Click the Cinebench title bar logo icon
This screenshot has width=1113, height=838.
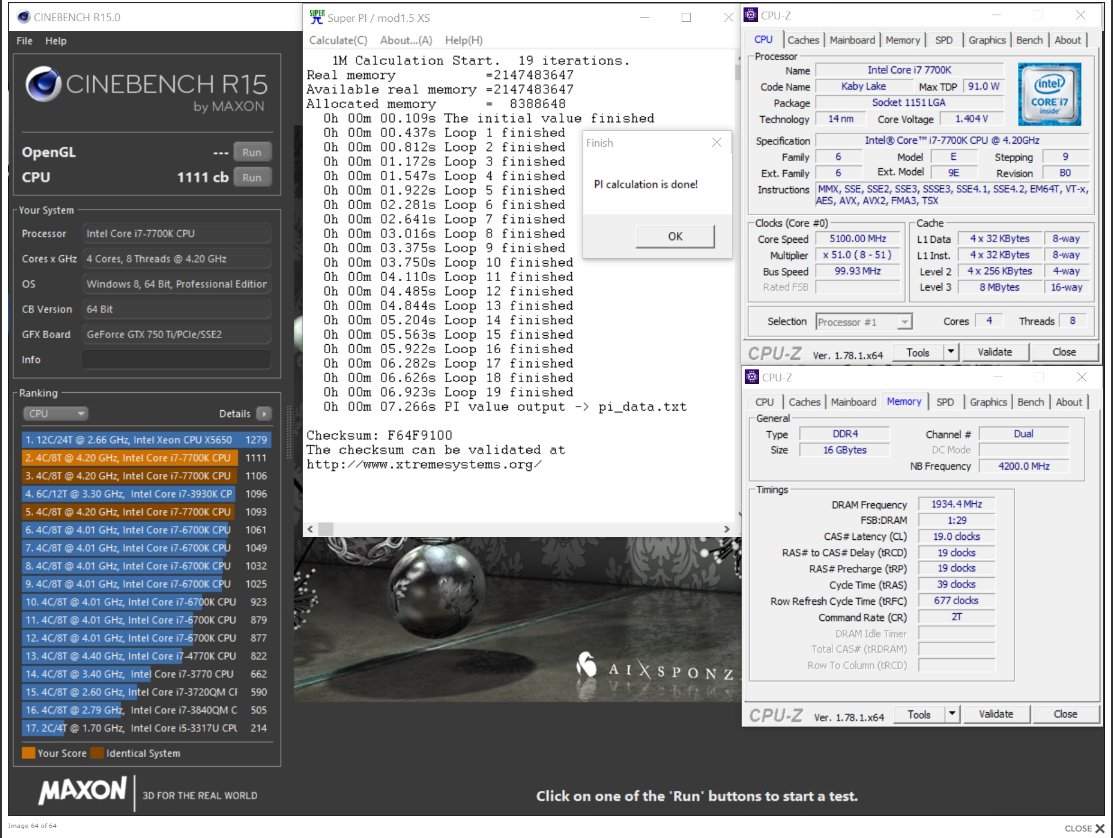click(x=24, y=17)
